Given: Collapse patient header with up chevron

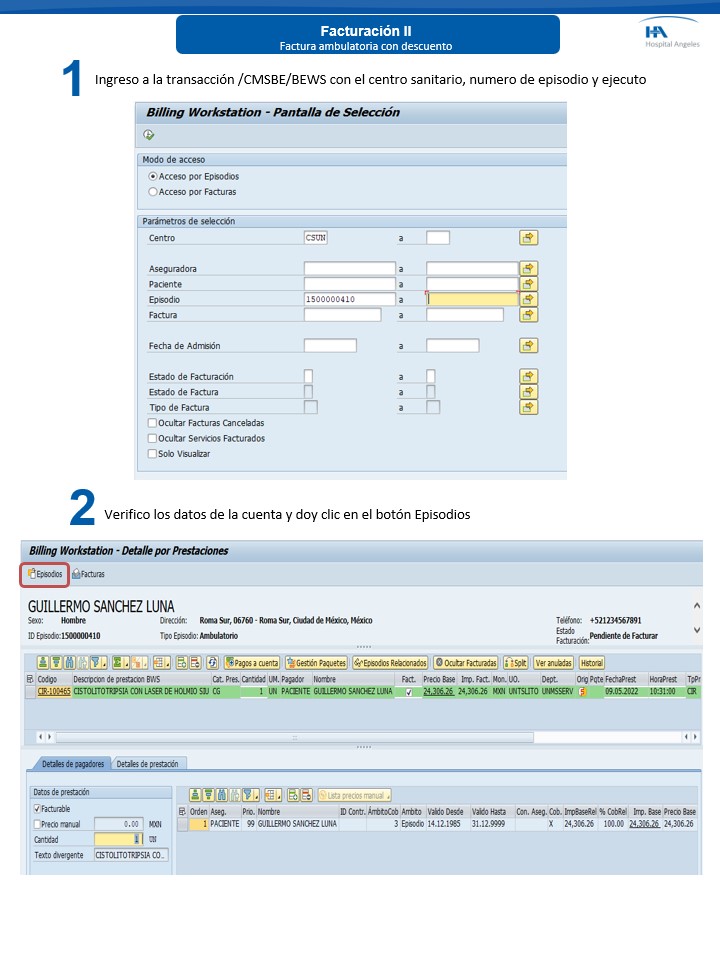Looking at the screenshot, I should click(x=696, y=606).
